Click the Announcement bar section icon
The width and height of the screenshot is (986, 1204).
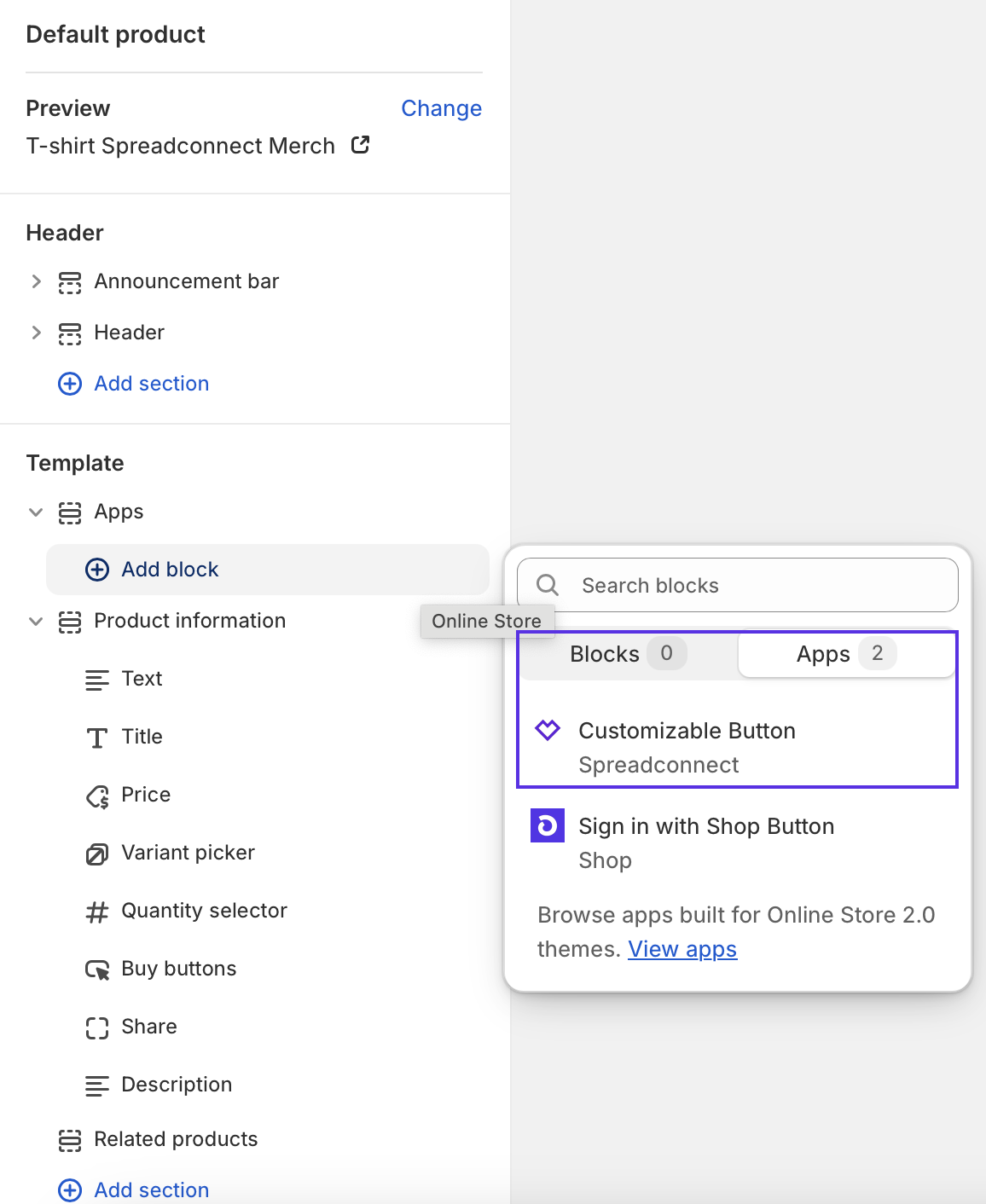click(x=70, y=282)
